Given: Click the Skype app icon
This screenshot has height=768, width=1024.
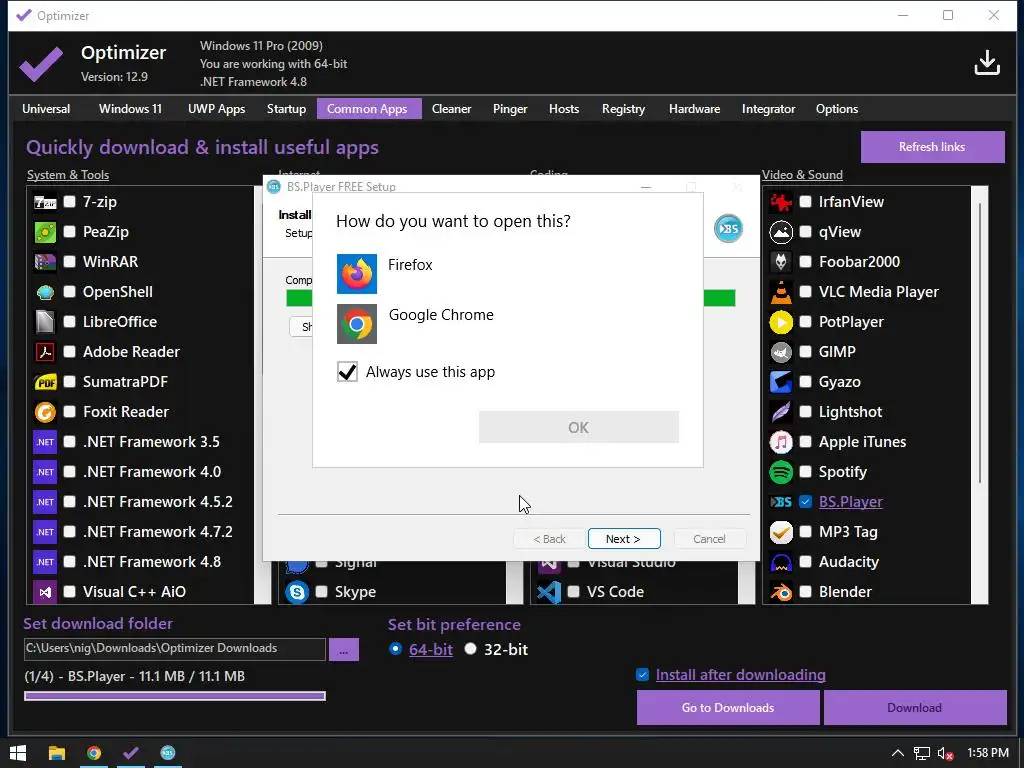Looking at the screenshot, I should [297, 592].
